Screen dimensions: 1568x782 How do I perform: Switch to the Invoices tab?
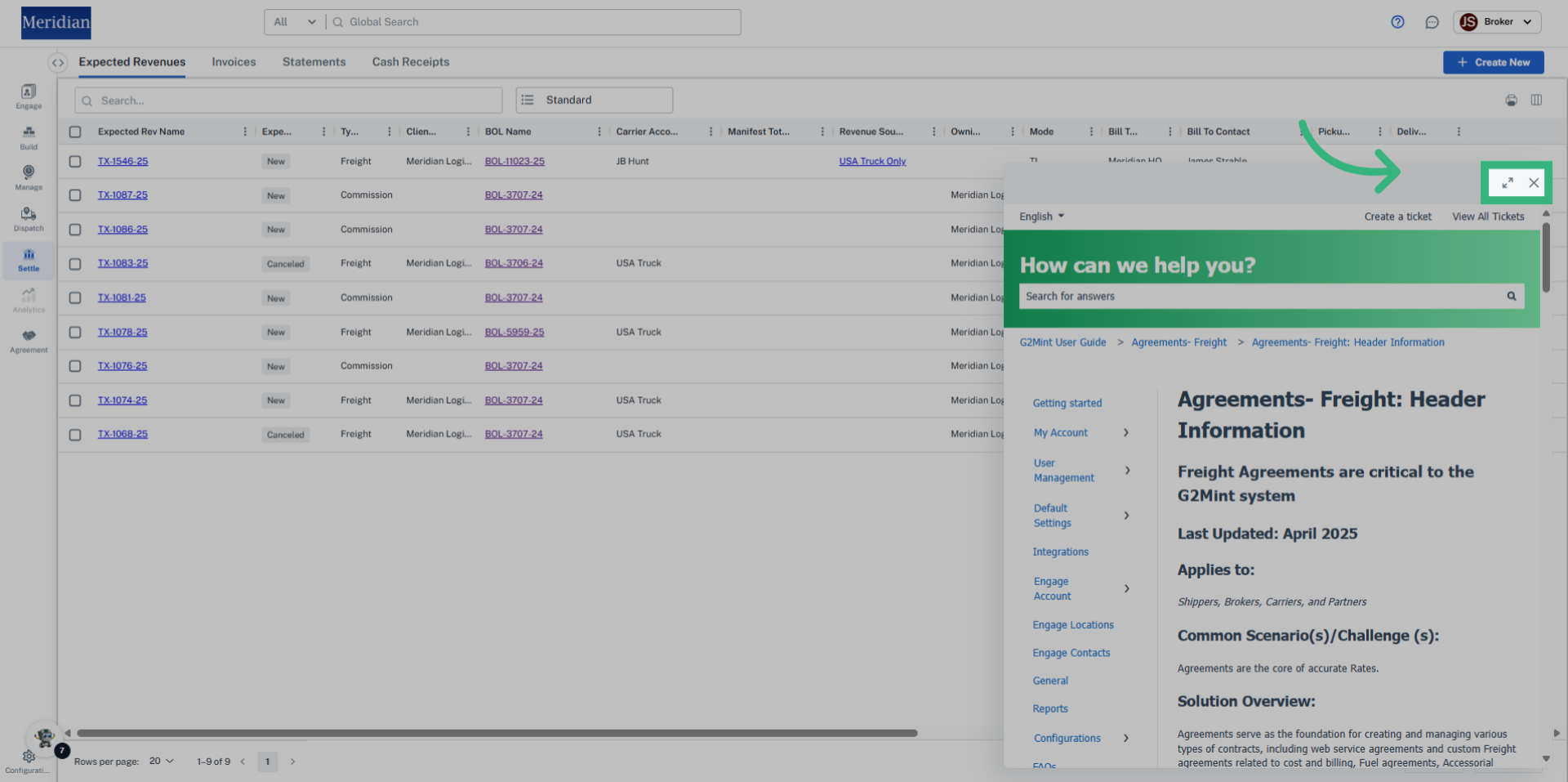[234, 62]
